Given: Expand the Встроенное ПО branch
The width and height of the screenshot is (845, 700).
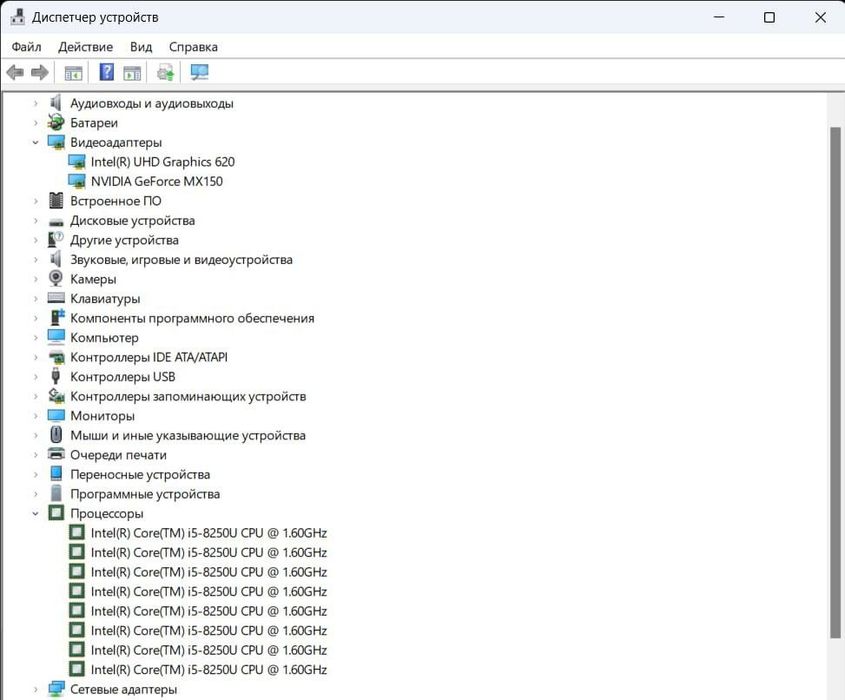Looking at the screenshot, I should point(36,201).
